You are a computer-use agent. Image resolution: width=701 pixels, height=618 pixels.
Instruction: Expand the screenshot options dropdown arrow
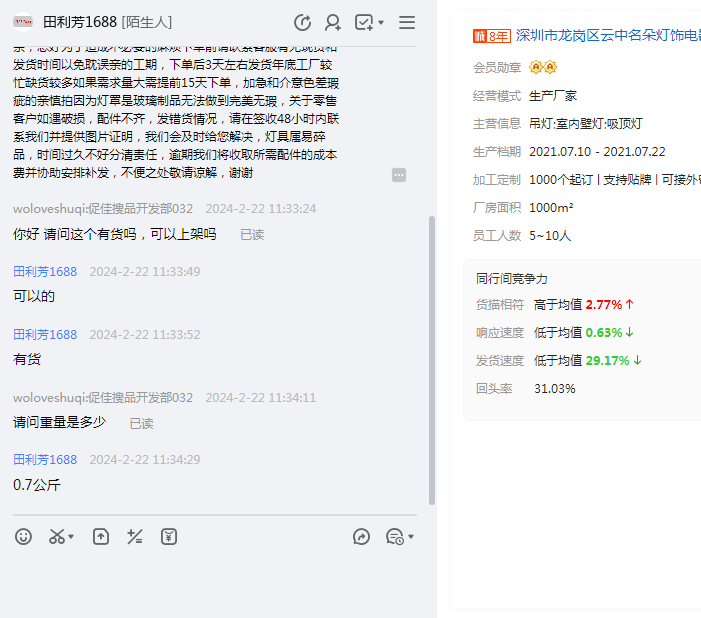[x=72, y=538]
